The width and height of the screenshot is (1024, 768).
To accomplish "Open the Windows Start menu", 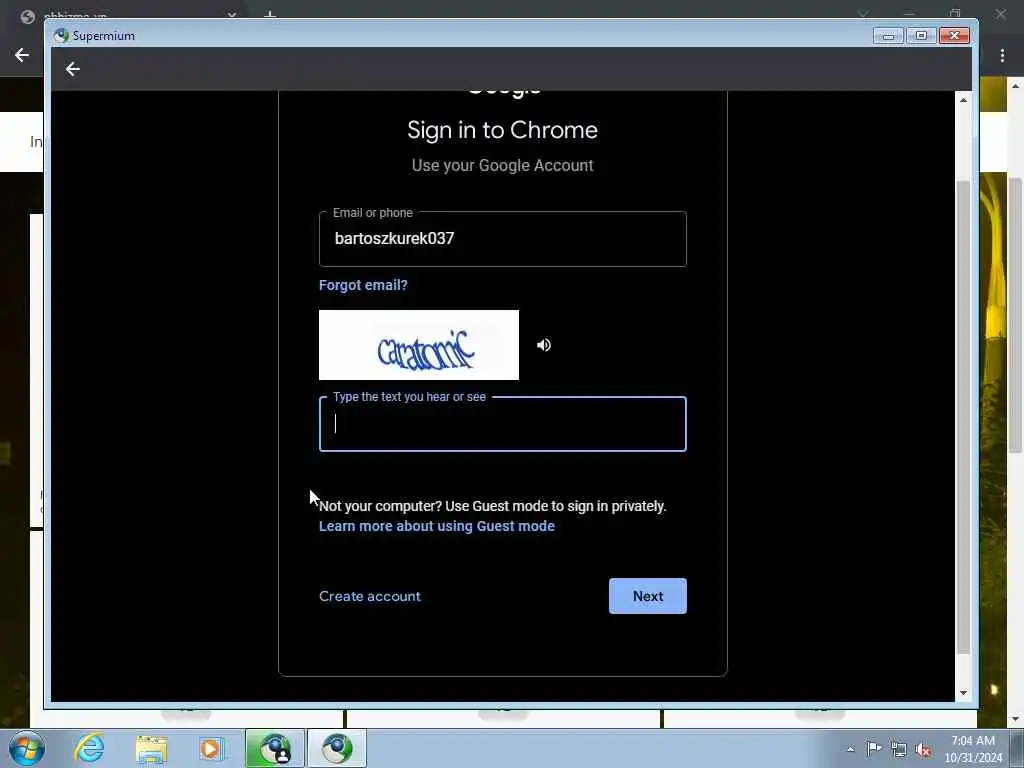I will [x=27, y=748].
